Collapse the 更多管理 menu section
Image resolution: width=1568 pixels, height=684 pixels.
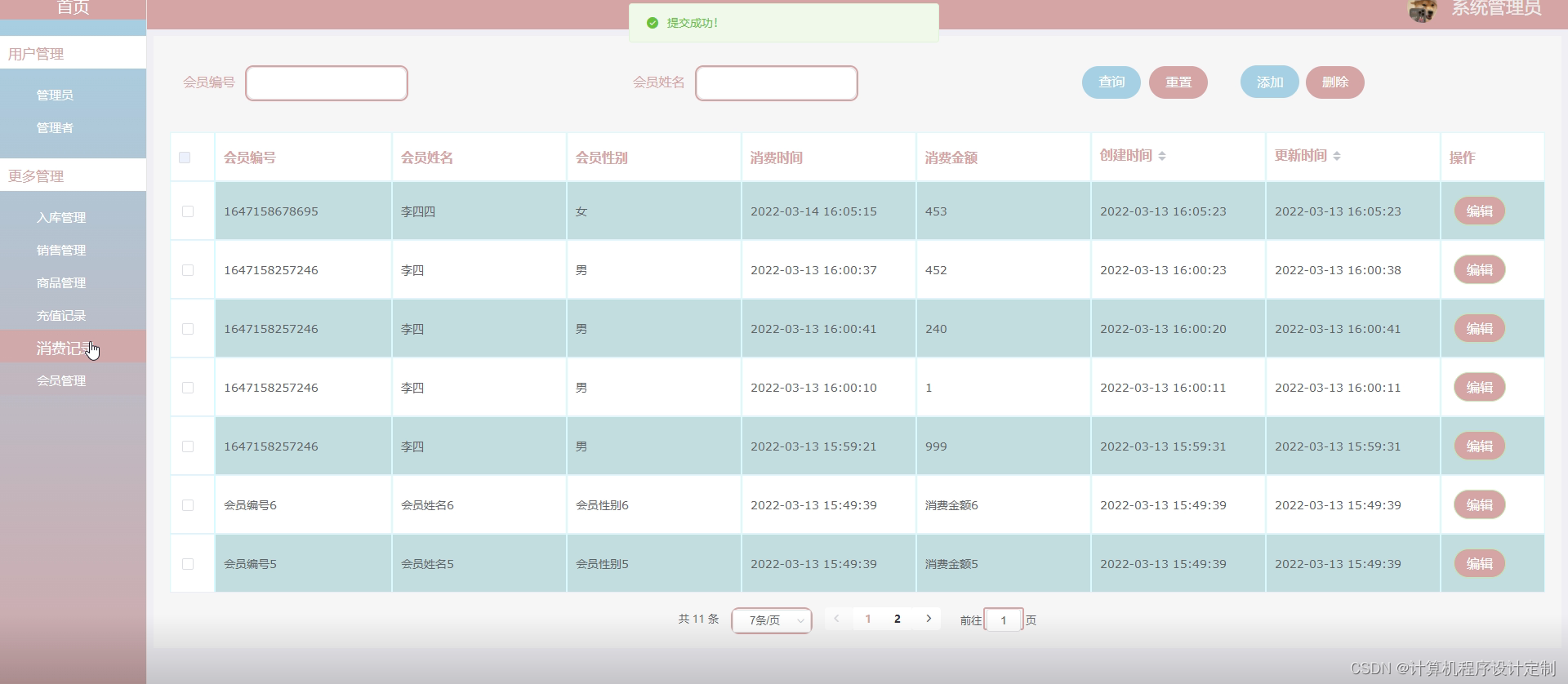point(73,176)
